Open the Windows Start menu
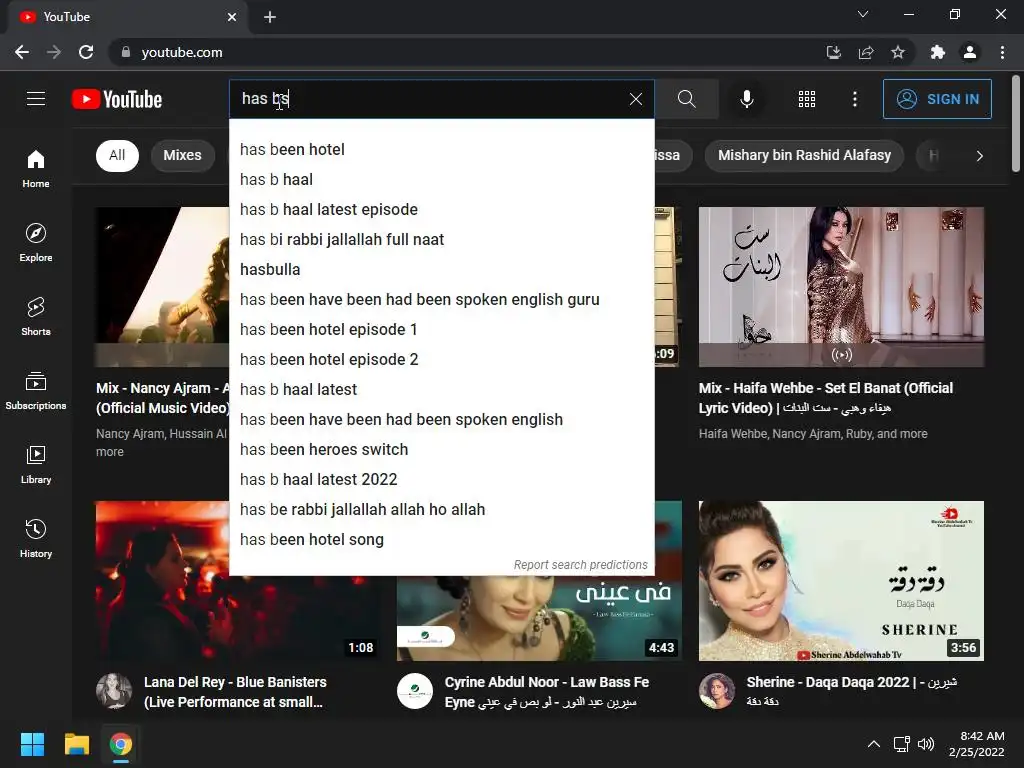 coord(32,744)
